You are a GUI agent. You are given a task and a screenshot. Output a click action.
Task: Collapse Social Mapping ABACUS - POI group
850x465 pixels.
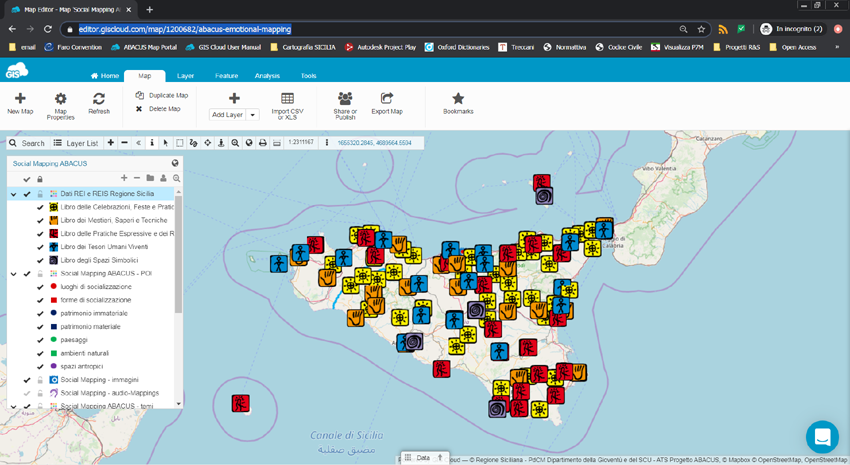coord(14,274)
